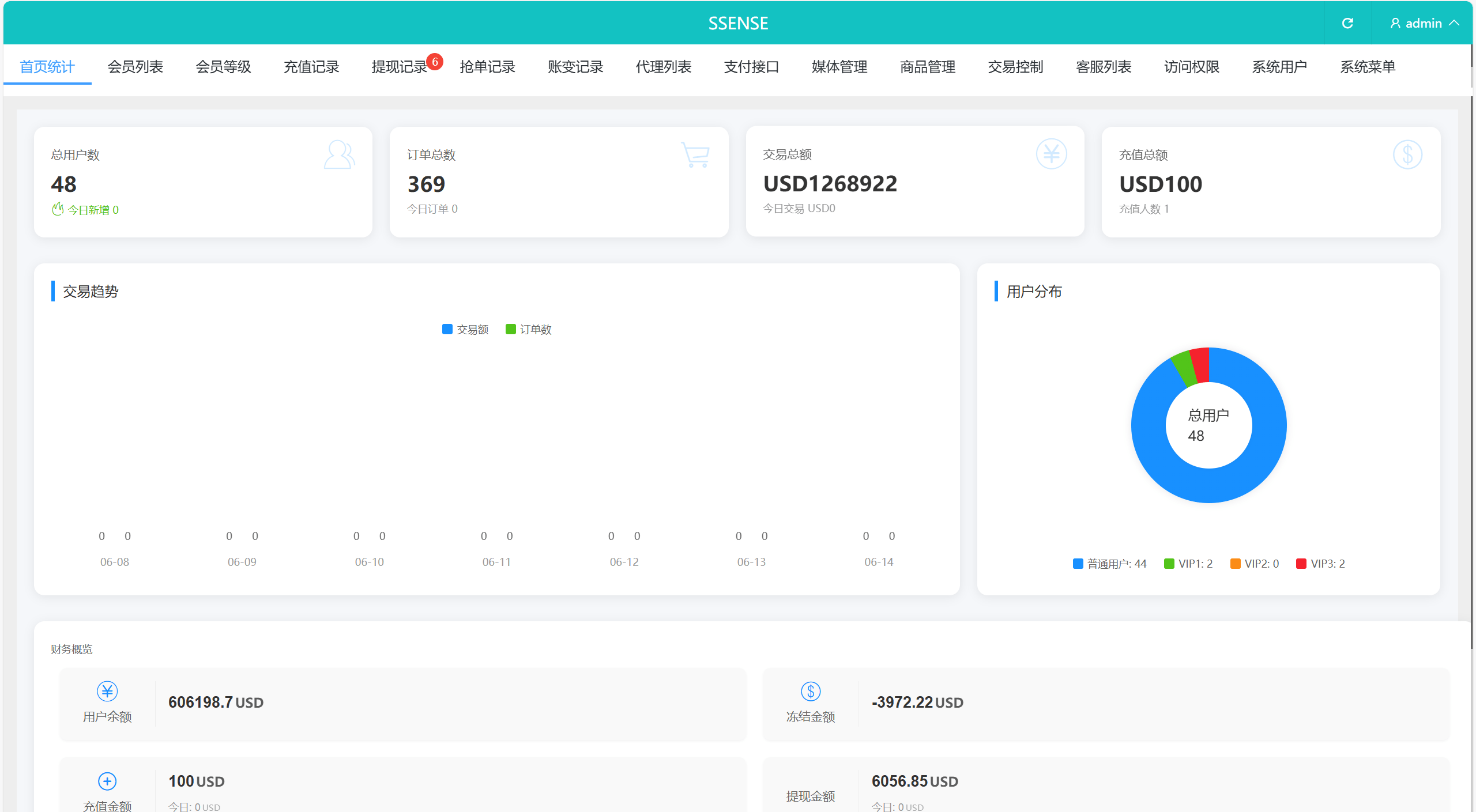Click the plus icon above 充值金额
The image size is (1476, 812).
(x=107, y=781)
